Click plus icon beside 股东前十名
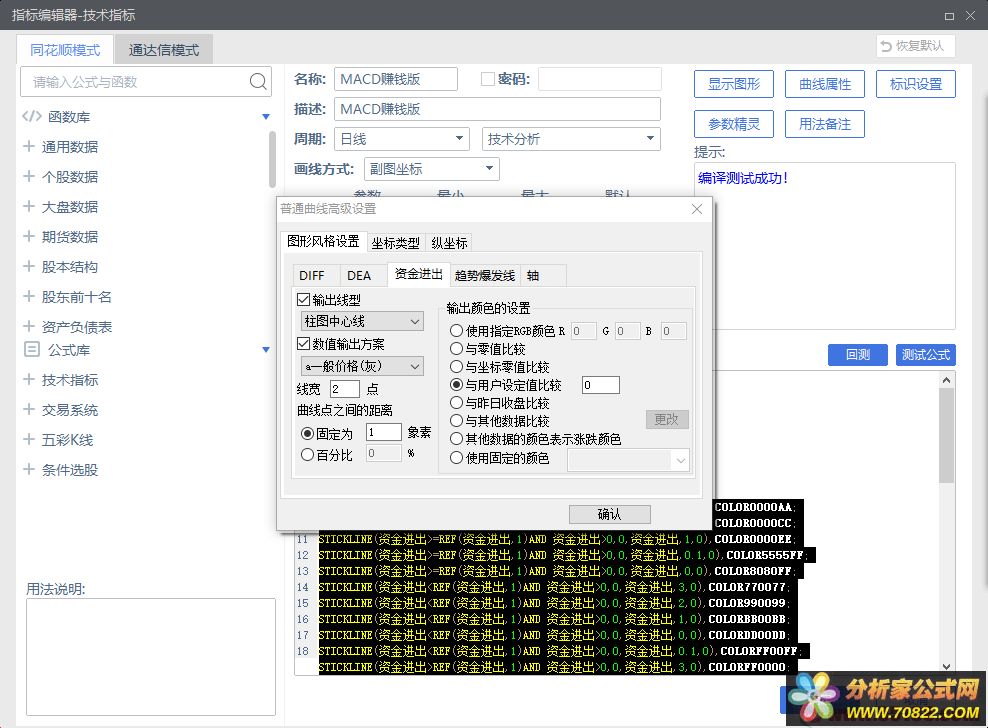The width and height of the screenshot is (988, 728). click(x=28, y=296)
